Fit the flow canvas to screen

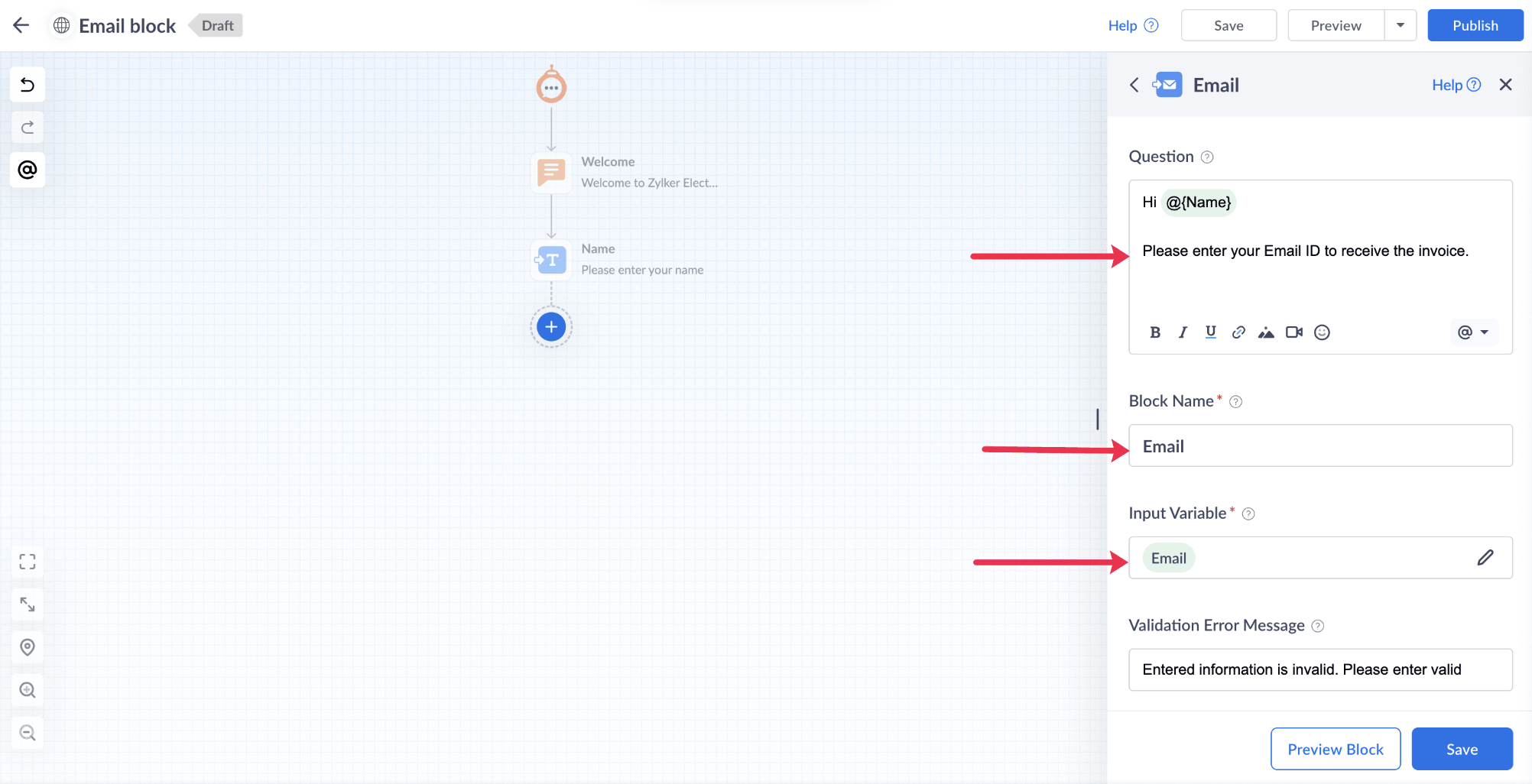tap(28, 562)
